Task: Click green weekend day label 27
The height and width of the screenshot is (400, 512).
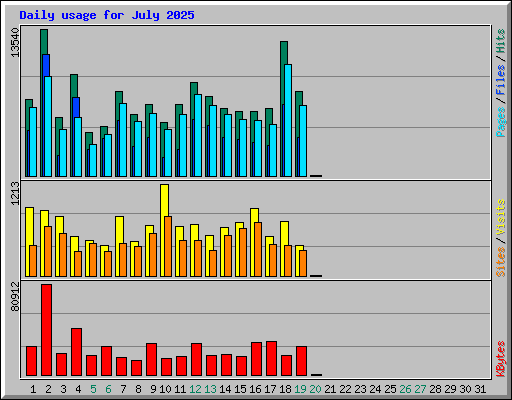Action: tap(420, 389)
